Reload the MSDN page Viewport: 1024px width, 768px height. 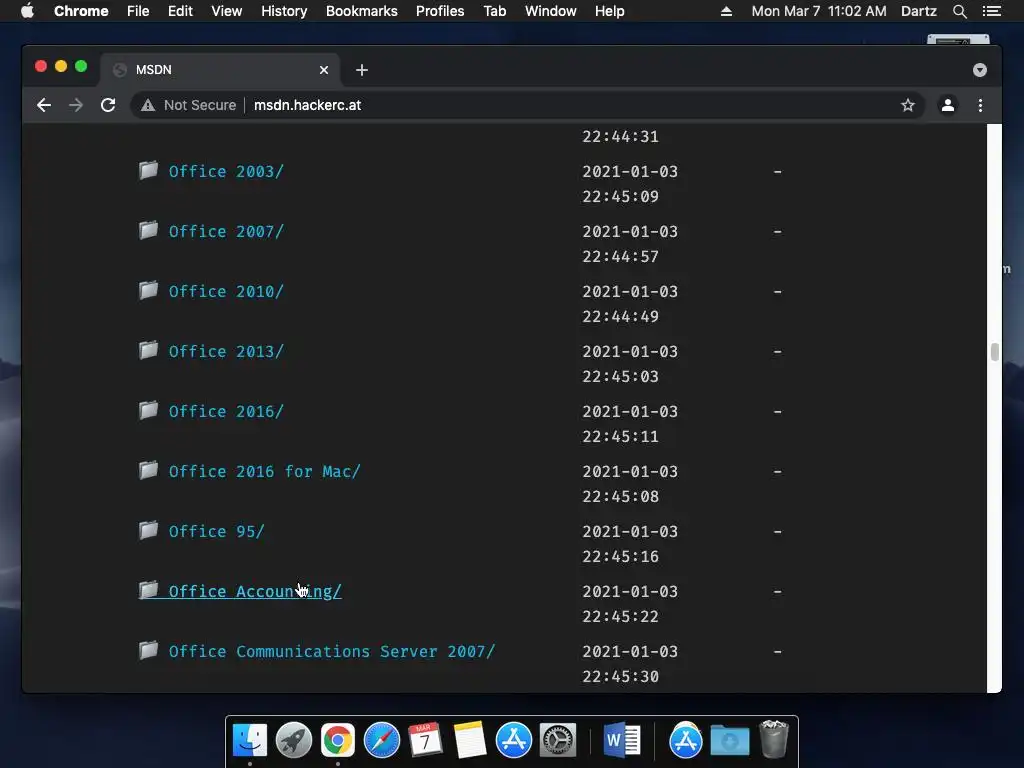point(108,105)
